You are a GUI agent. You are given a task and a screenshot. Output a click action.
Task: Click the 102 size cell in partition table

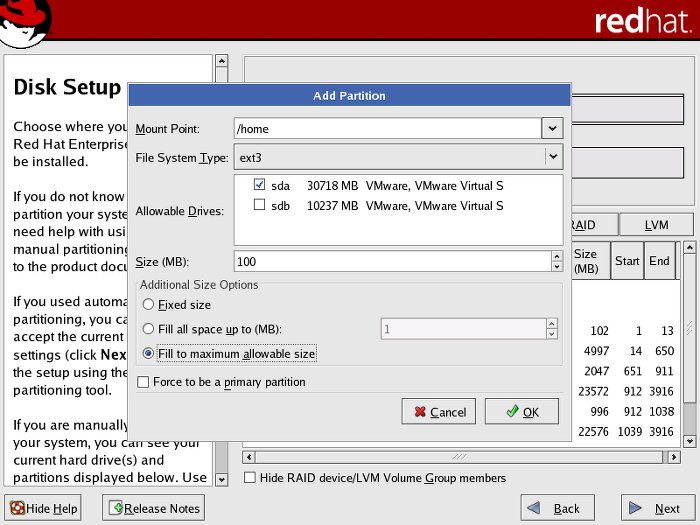coord(599,331)
